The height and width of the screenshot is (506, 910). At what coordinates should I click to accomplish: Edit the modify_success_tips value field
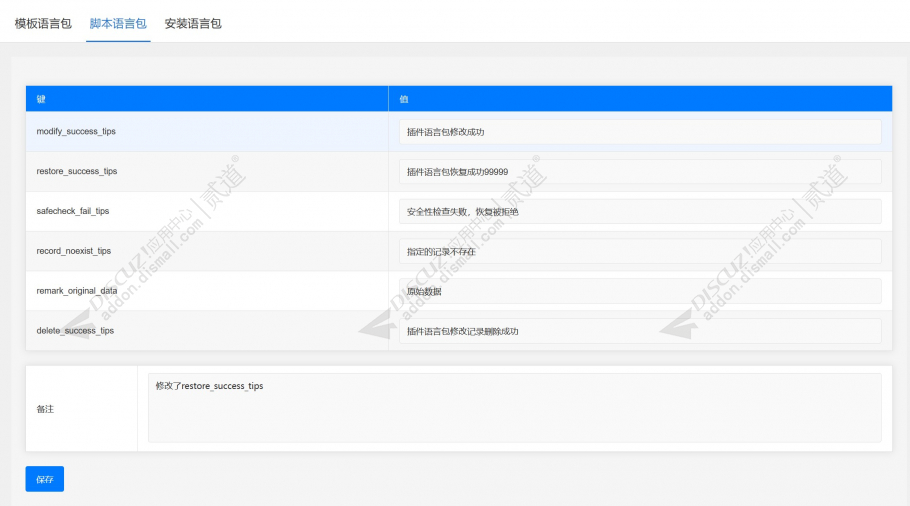[x=640, y=132]
